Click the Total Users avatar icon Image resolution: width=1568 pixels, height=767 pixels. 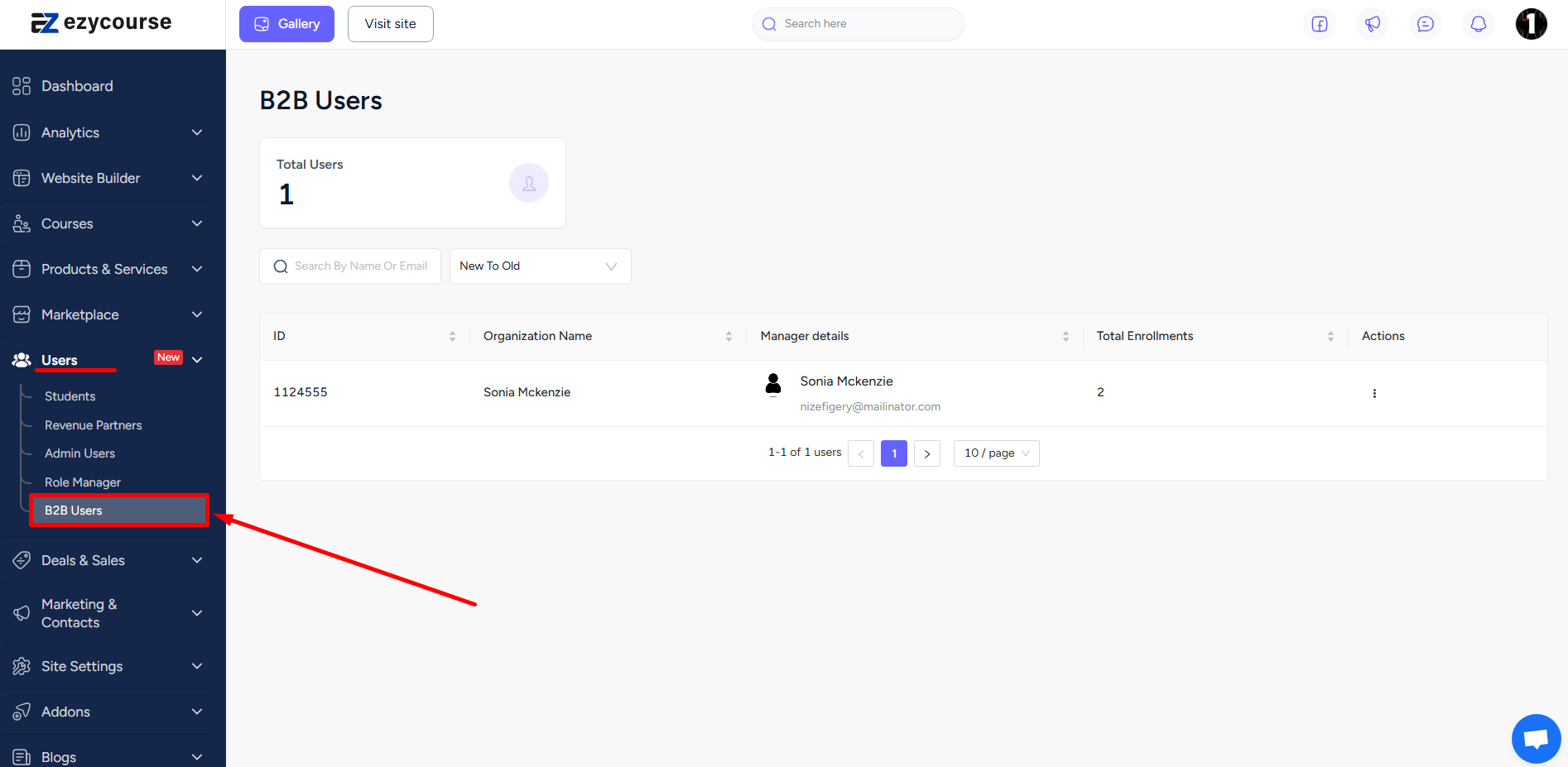point(529,183)
